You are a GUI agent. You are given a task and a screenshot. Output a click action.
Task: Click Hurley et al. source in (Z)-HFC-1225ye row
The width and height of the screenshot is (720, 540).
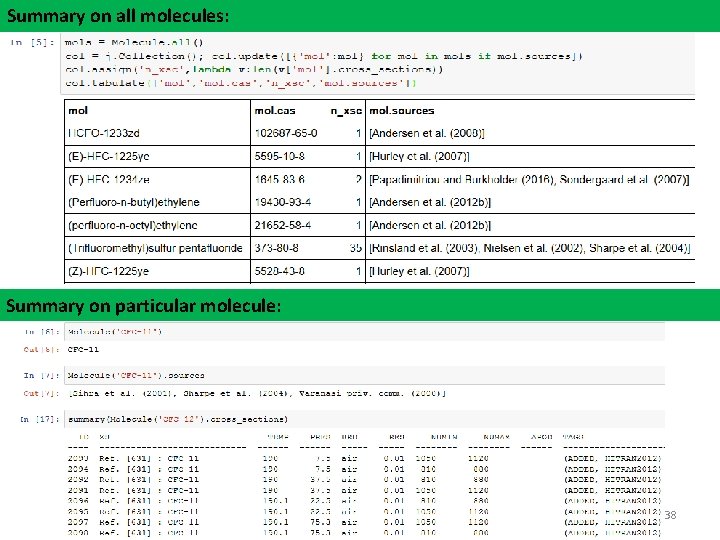pyautogui.click(x=419, y=271)
